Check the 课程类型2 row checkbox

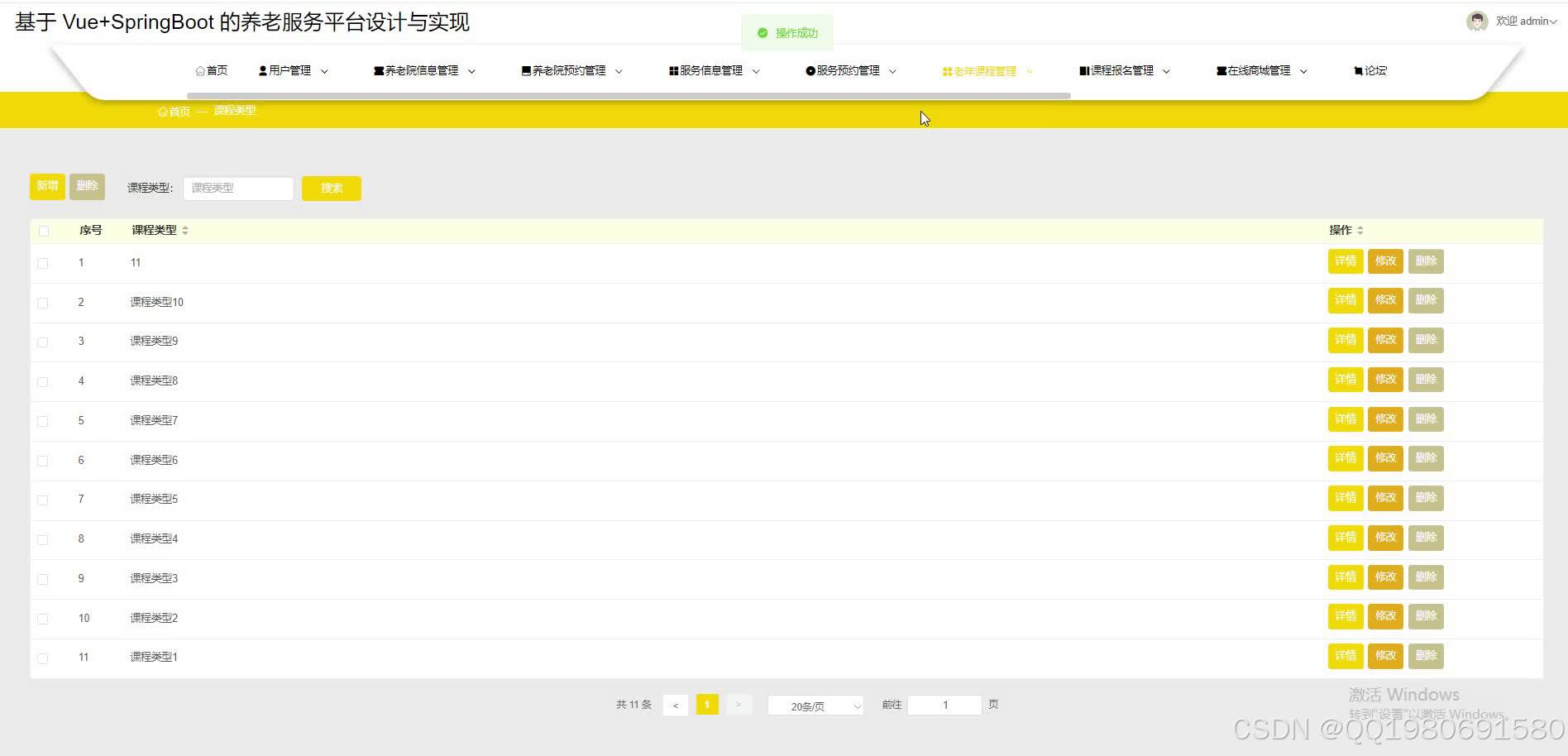pos(43,620)
